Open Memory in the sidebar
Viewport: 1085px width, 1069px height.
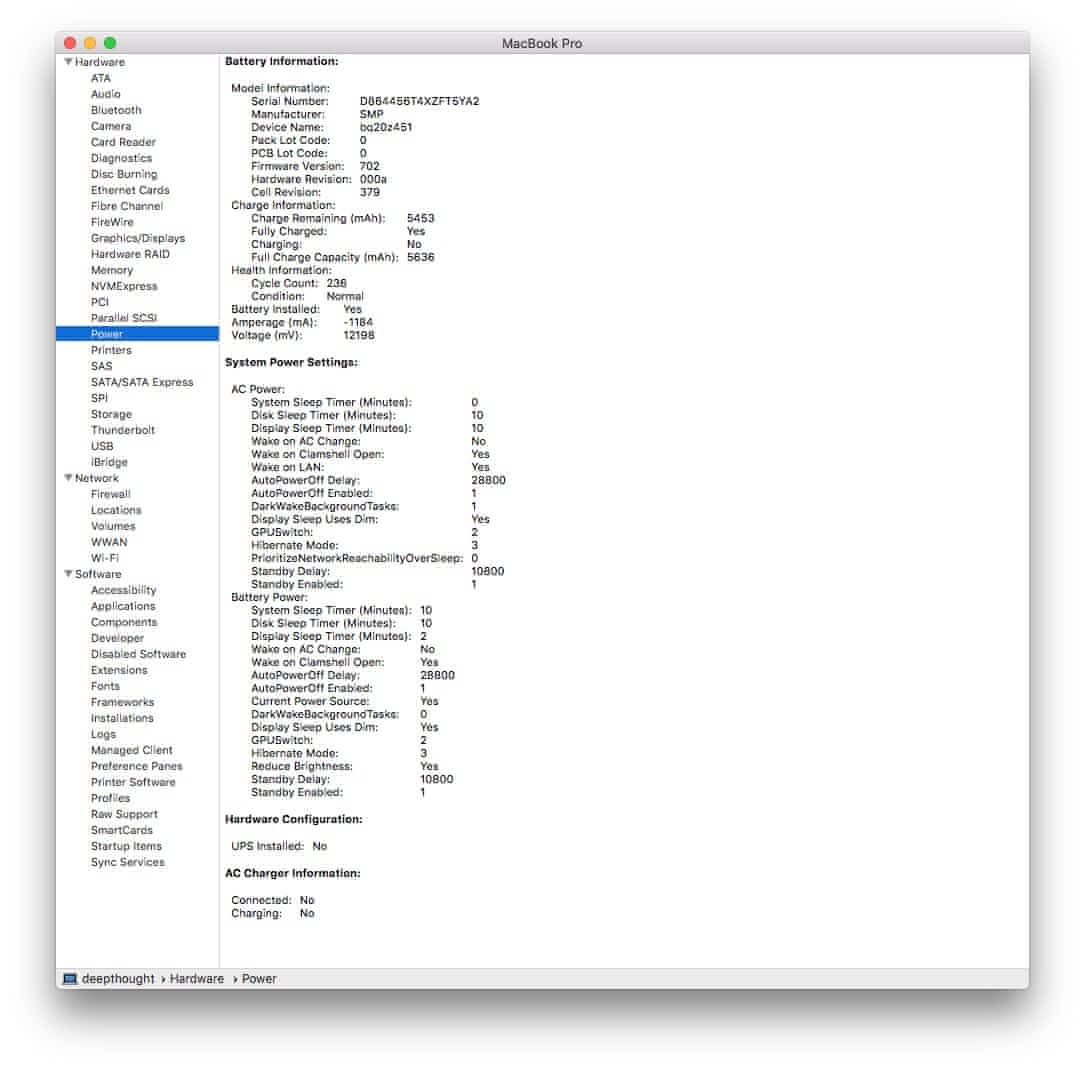coord(111,270)
